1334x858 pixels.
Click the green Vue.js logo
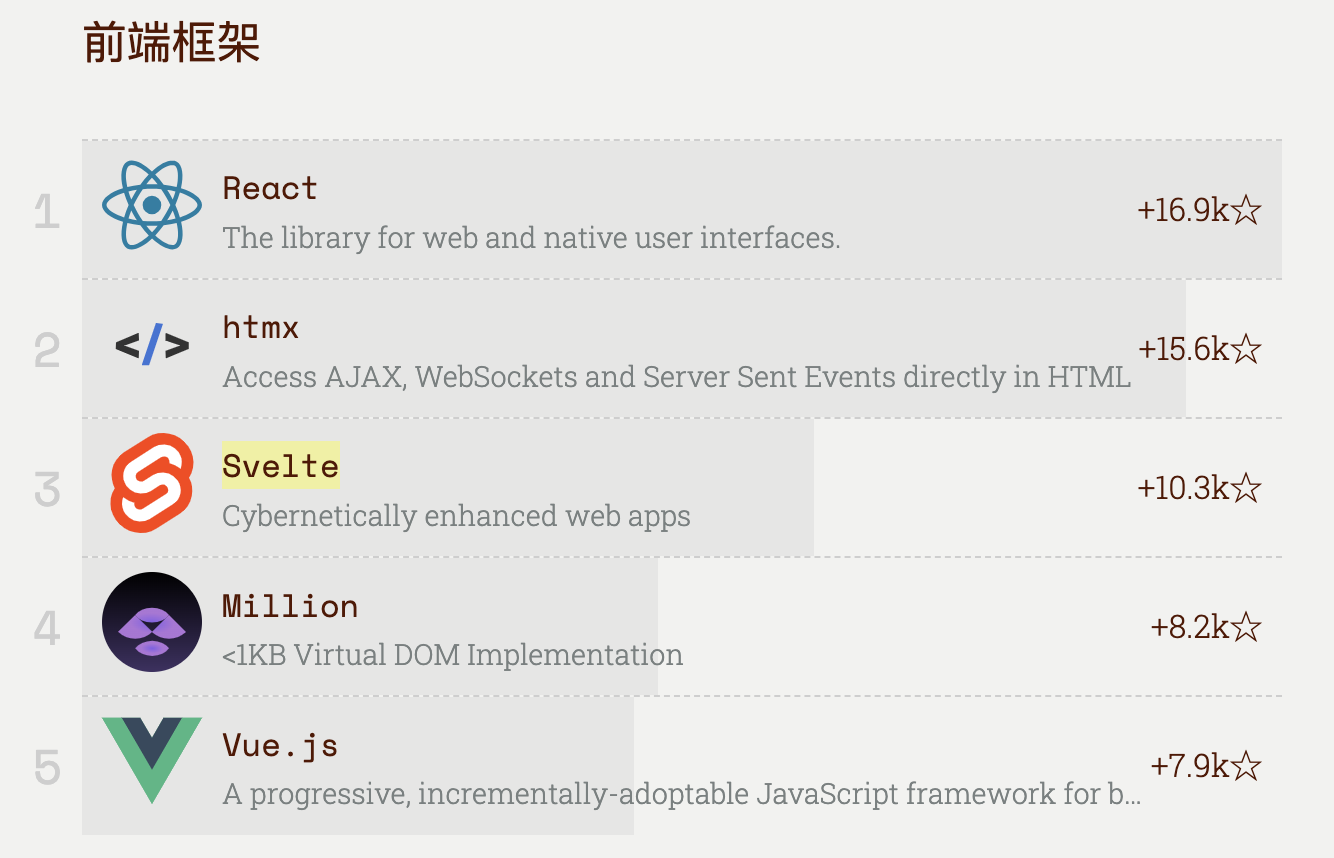(152, 759)
